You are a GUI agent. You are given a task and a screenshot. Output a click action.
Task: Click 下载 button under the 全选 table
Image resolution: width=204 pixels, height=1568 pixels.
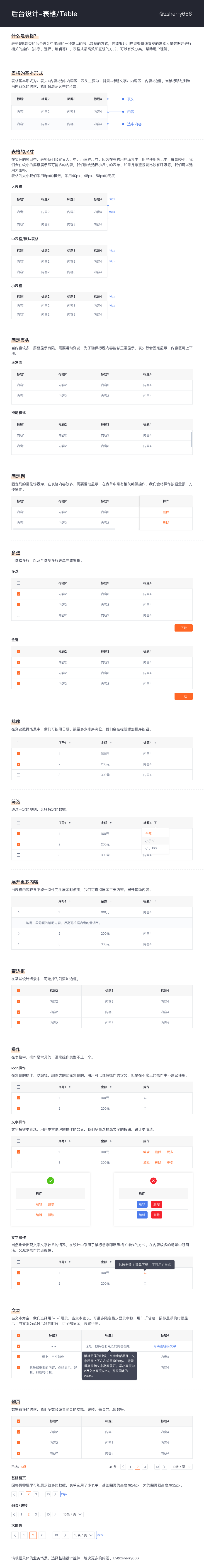pyautogui.click(x=183, y=696)
